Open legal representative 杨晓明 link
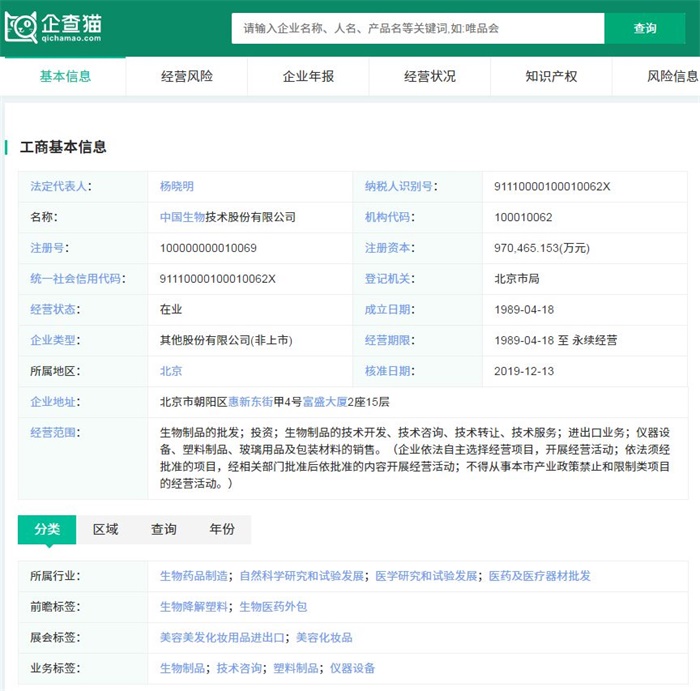The height and width of the screenshot is (691, 700). [177, 186]
